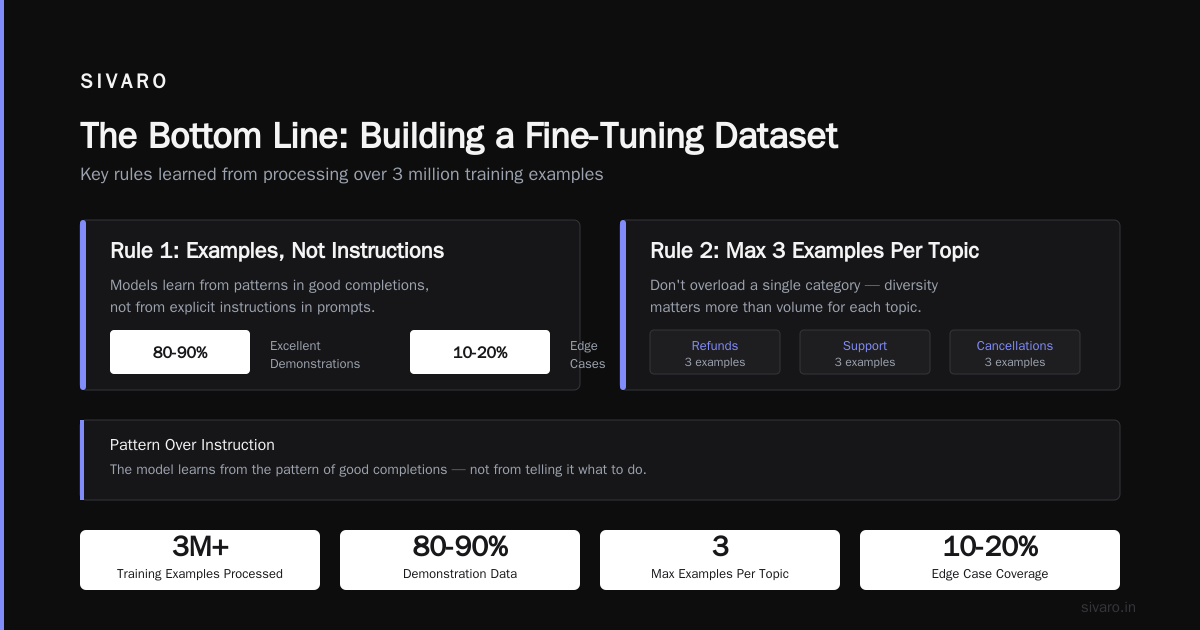Click the 3M+ Training Examples Processed card

200,560
